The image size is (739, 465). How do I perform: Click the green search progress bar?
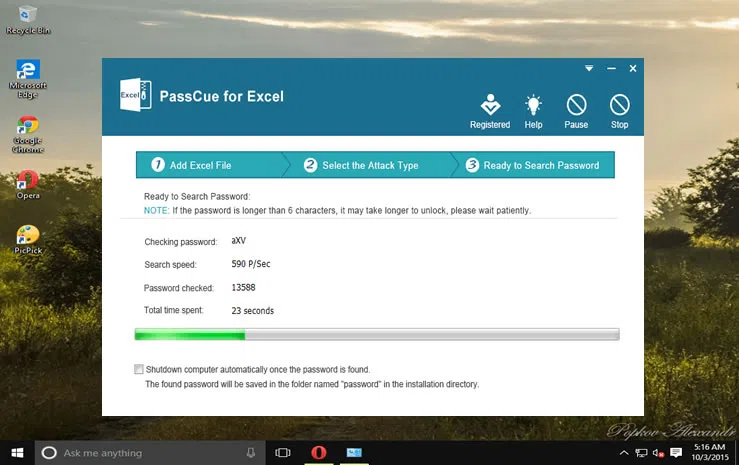[x=377, y=334]
